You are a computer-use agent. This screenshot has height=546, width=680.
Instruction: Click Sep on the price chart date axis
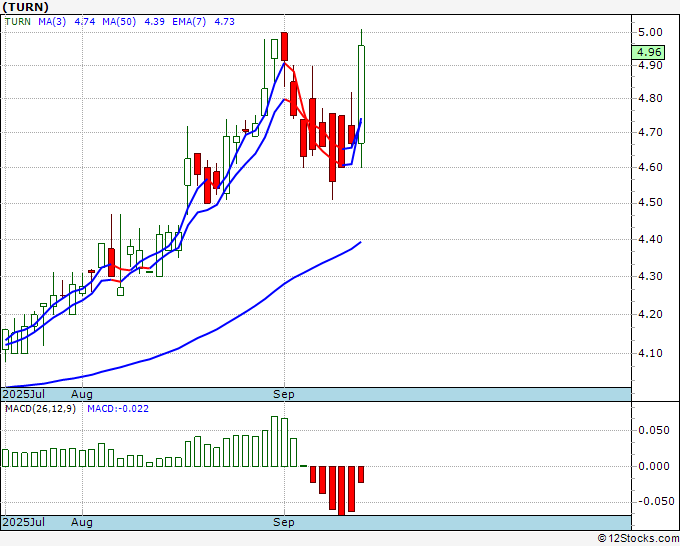[x=284, y=394]
